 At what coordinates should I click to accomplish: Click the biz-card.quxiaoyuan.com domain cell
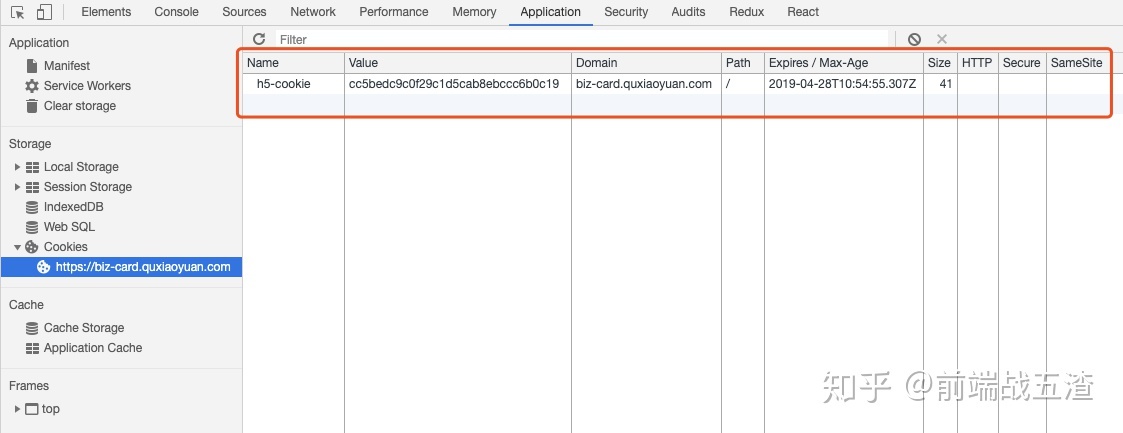(646, 84)
